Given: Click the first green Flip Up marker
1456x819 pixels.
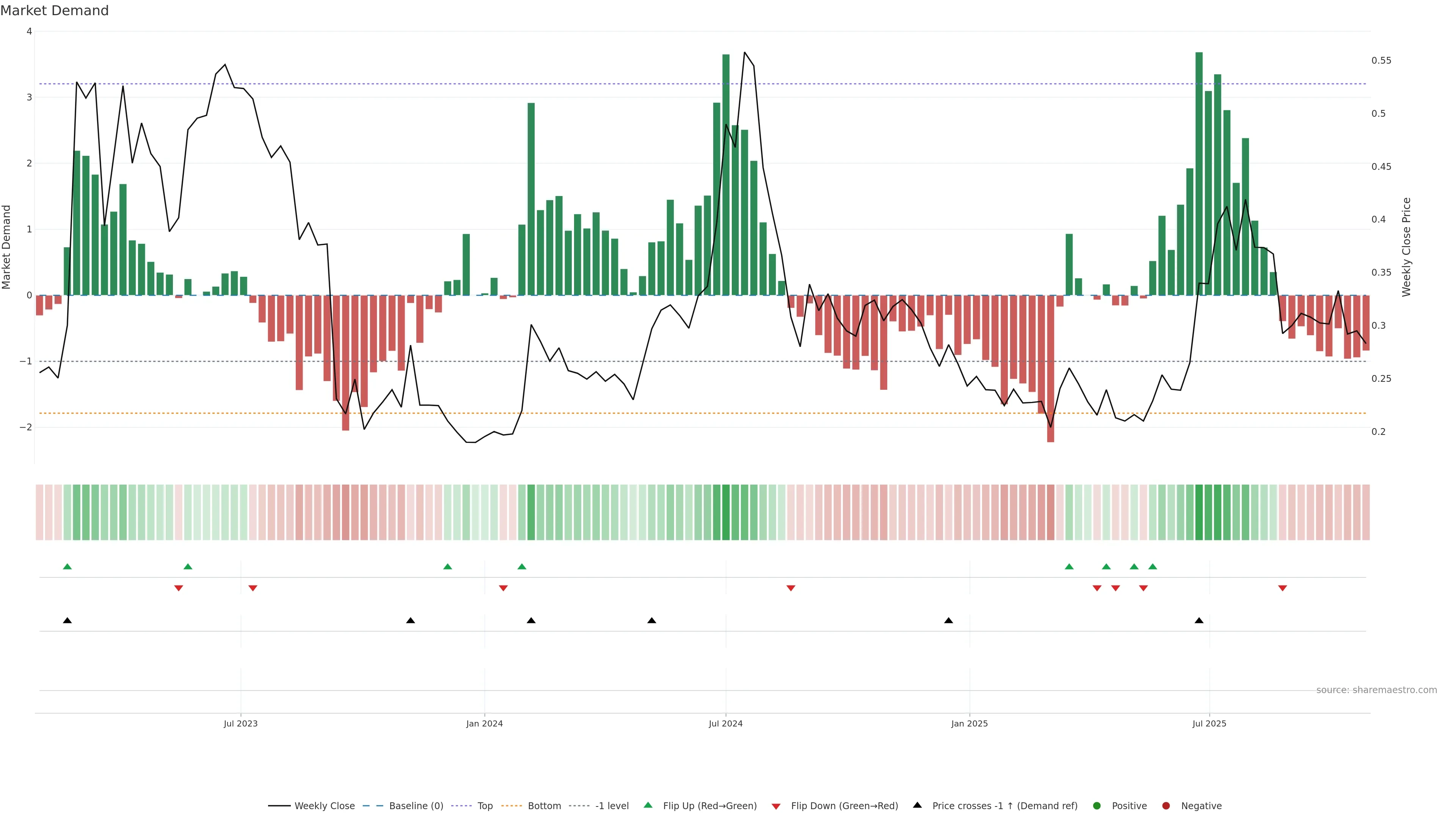Looking at the screenshot, I should tap(67, 566).
